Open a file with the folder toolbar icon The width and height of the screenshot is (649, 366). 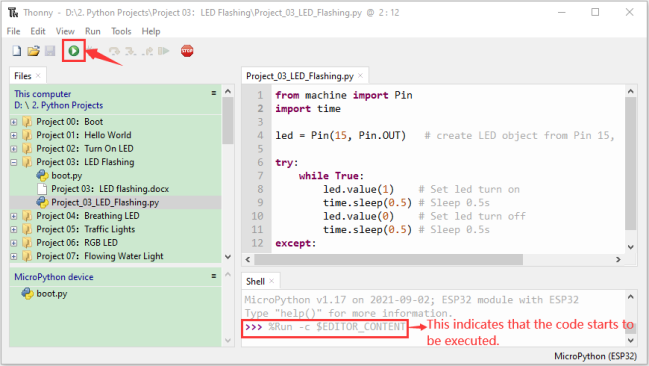point(33,51)
